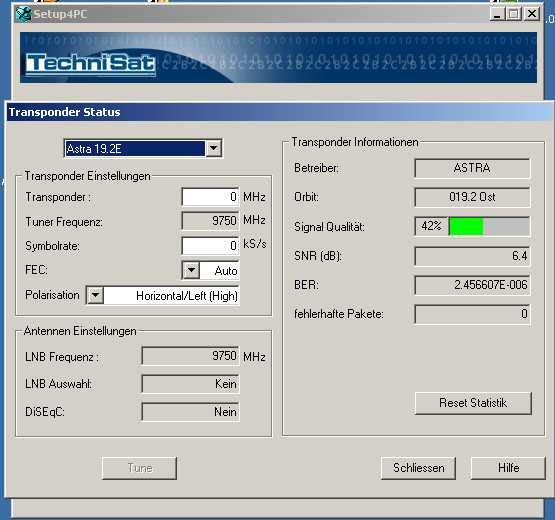
Task: Click the TechniSat logo banner
Action: pos(278,58)
